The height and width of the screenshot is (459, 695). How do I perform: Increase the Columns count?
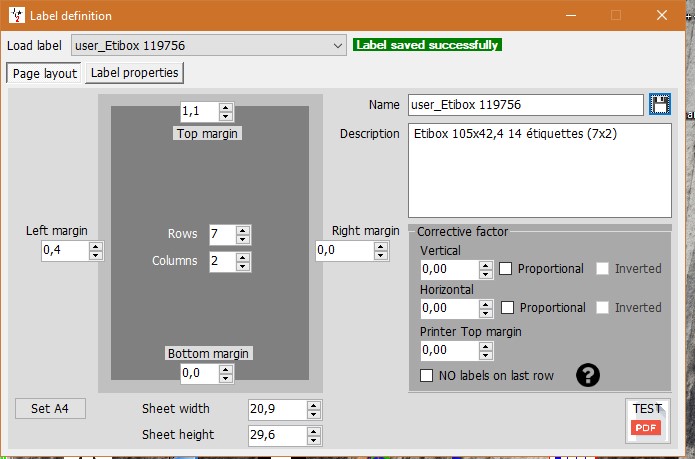coord(242,257)
